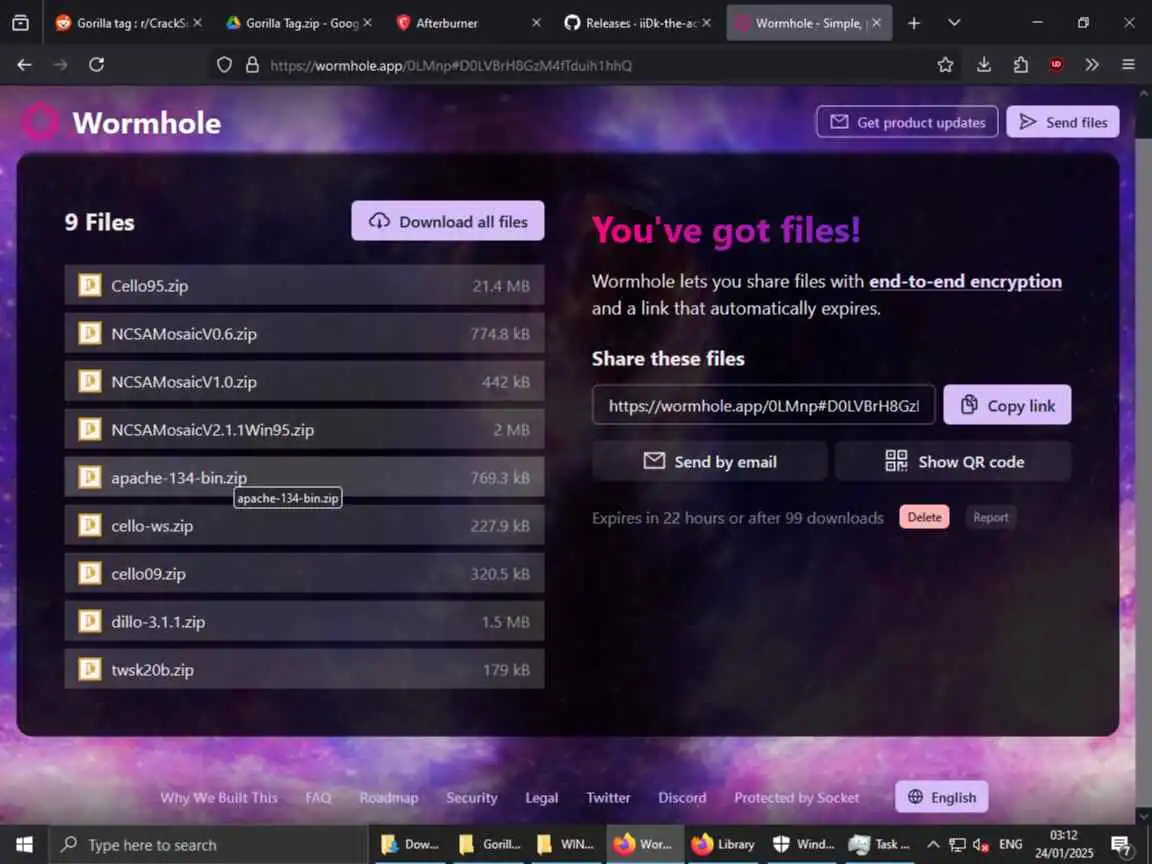Open tracking protection shield icon
Viewport: 1152px width, 864px height.
pos(224,65)
